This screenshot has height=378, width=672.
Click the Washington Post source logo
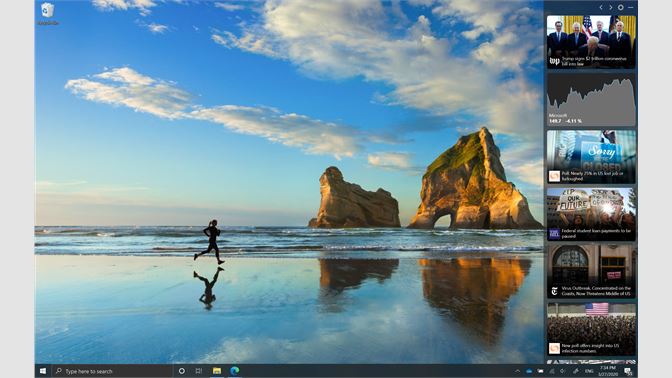click(x=555, y=61)
